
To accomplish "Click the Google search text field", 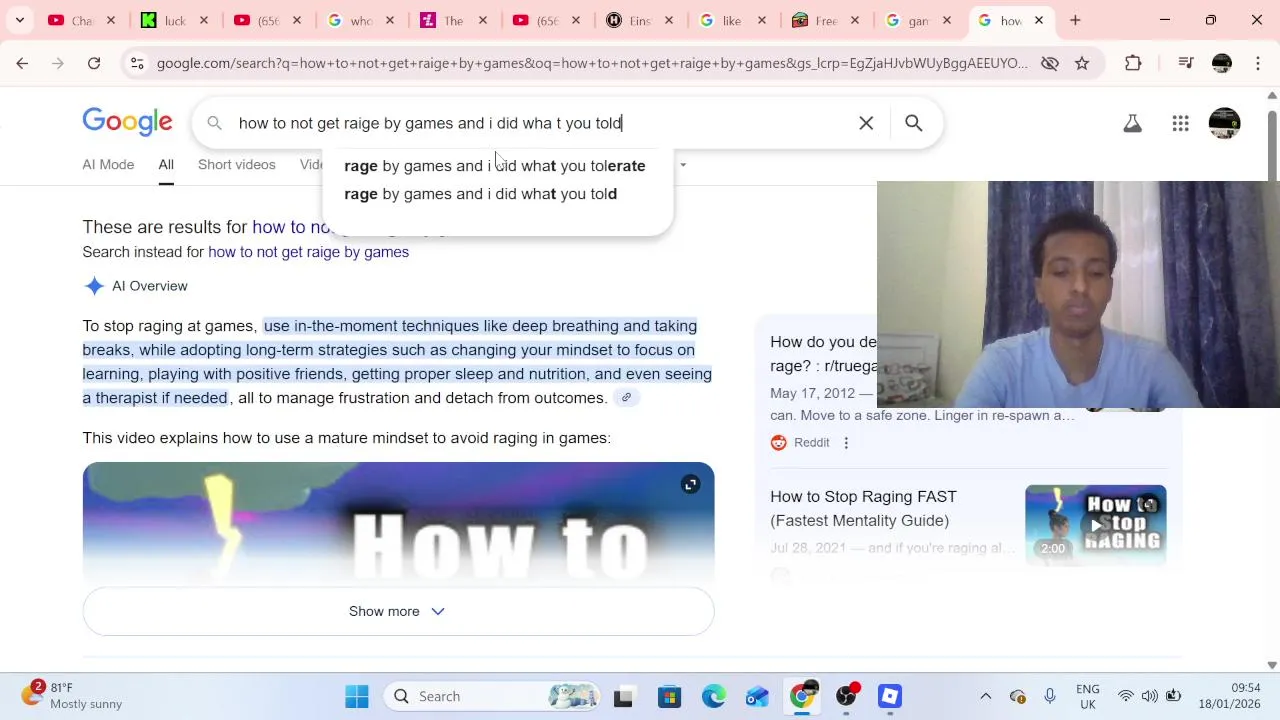I will pyautogui.click(x=540, y=123).
